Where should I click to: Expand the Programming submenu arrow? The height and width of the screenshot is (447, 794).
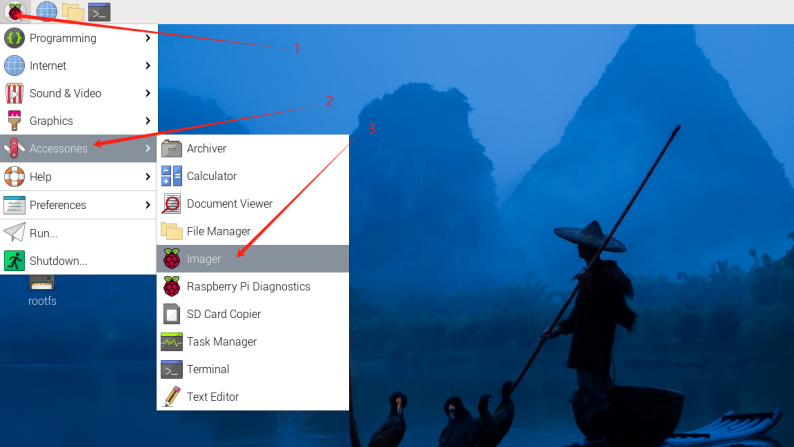148,38
